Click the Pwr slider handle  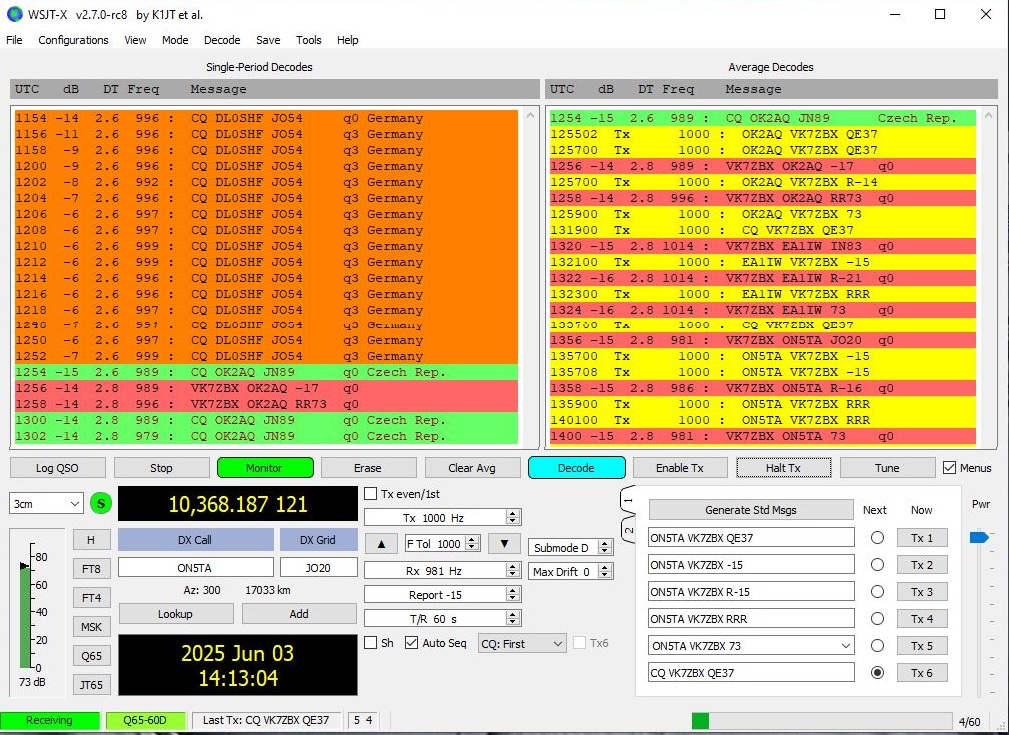tap(978, 537)
